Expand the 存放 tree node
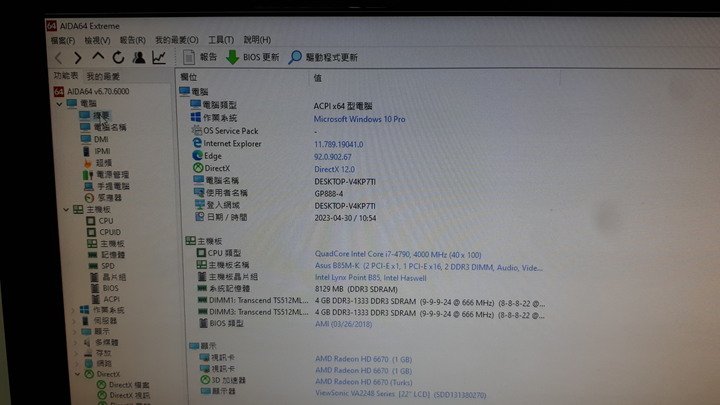 click(x=76, y=353)
